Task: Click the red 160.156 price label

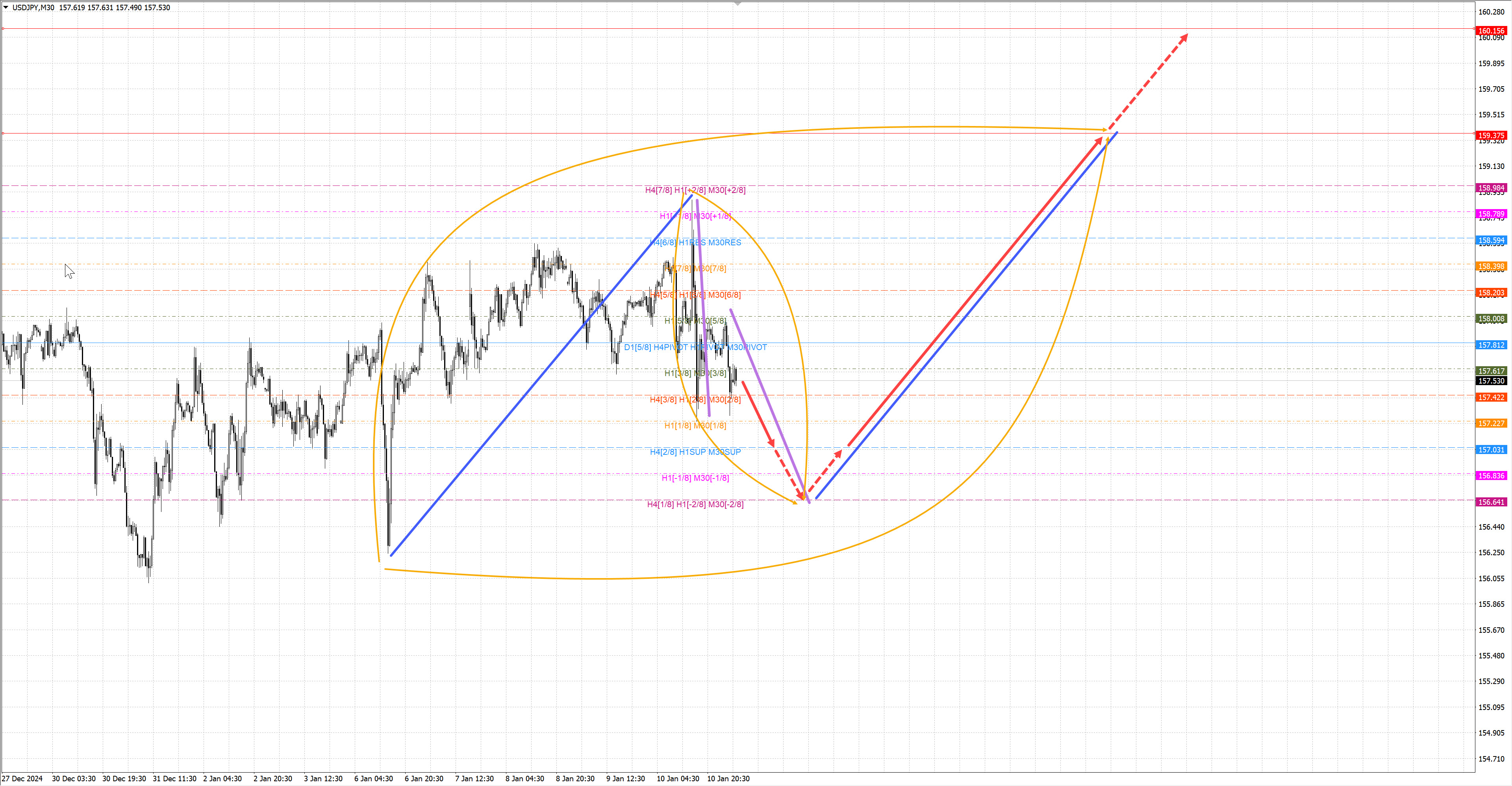Action: (x=1492, y=31)
